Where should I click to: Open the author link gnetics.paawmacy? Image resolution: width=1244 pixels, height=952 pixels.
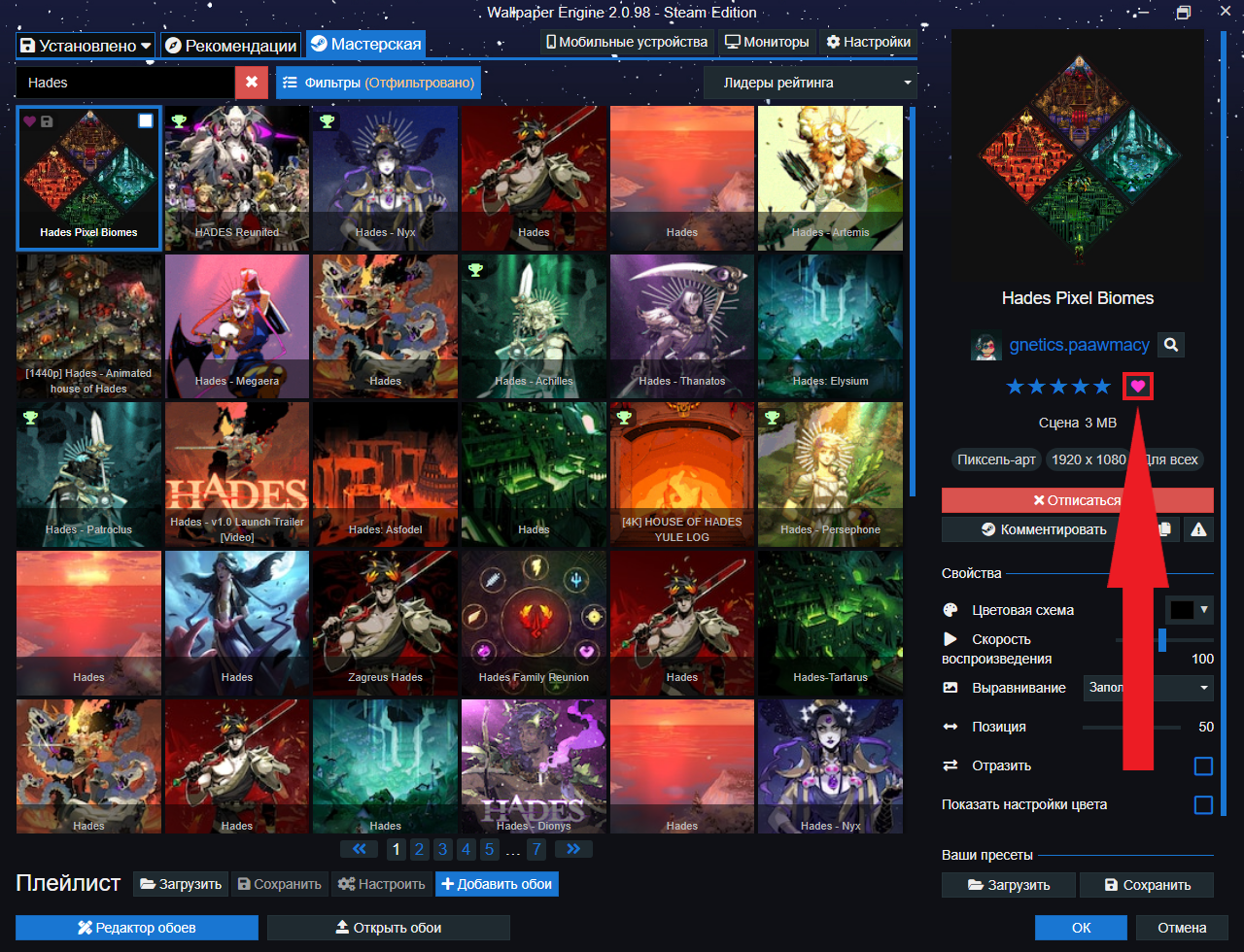[x=1079, y=345]
